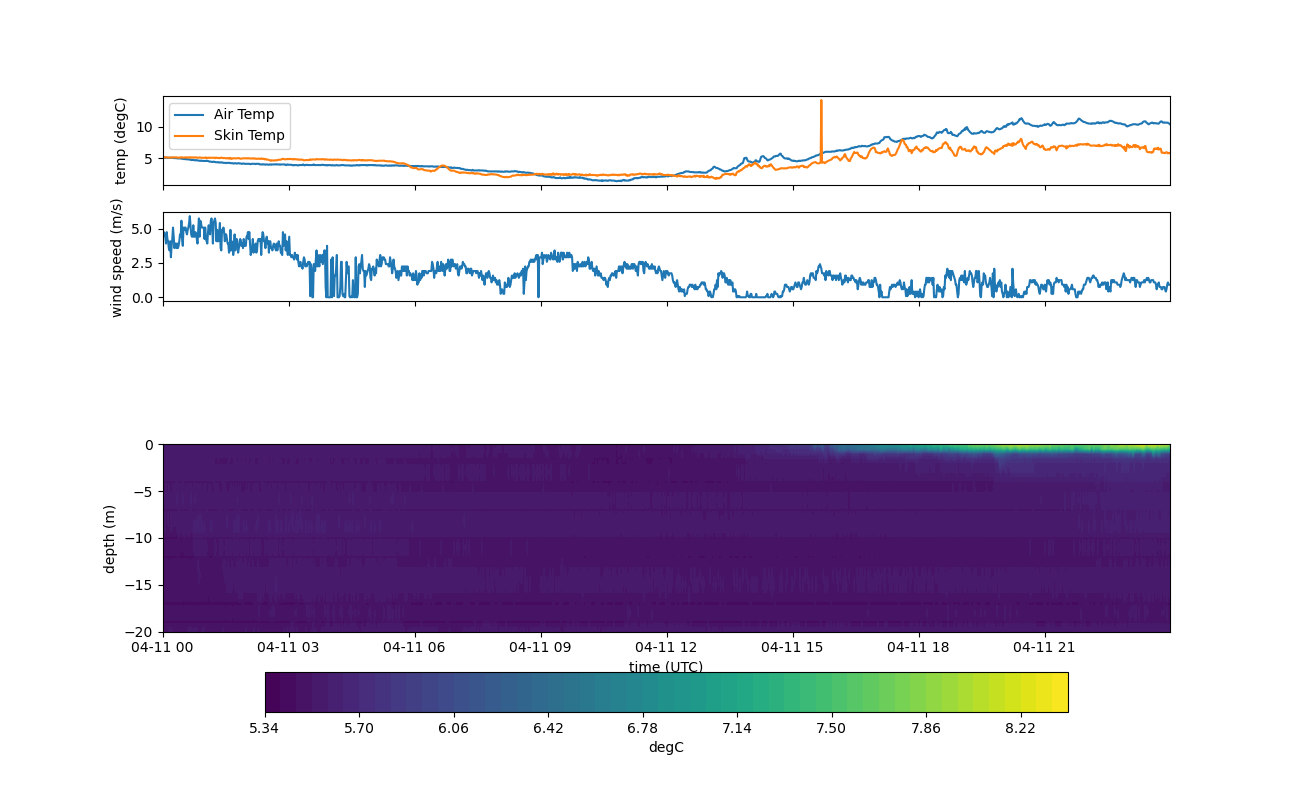Pick the 7.14 tick on the colorbar
This screenshot has width=1300, height=800.
pyautogui.click(x=737, y=712)
